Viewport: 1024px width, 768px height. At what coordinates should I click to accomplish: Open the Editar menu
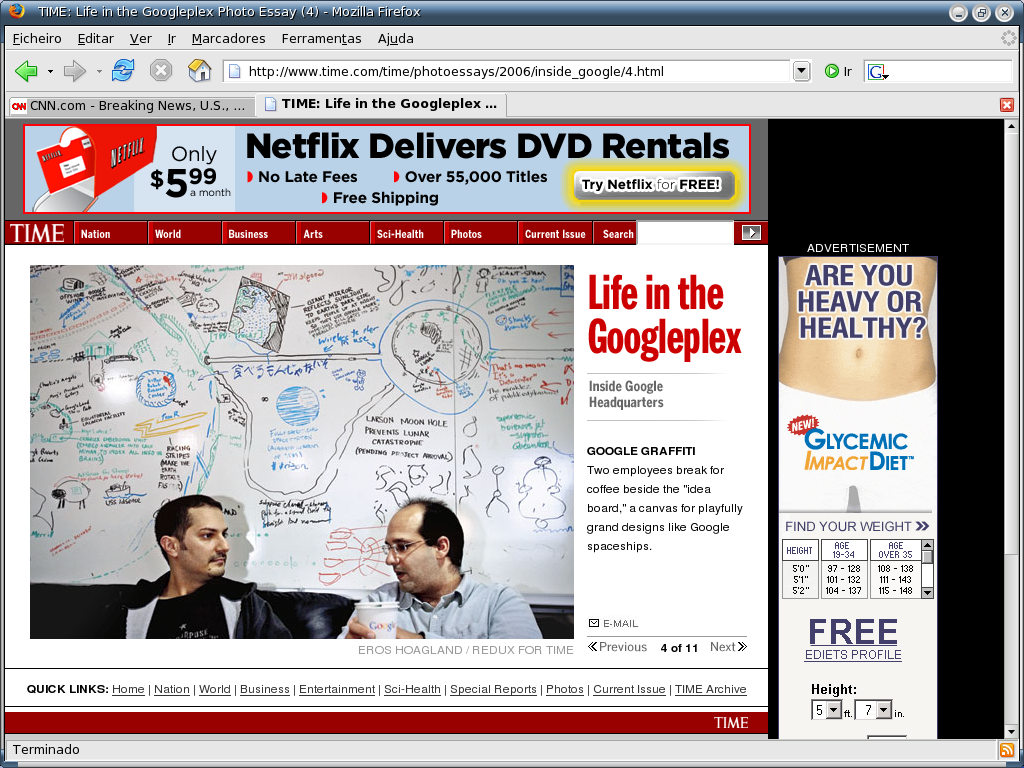[95, 39]
